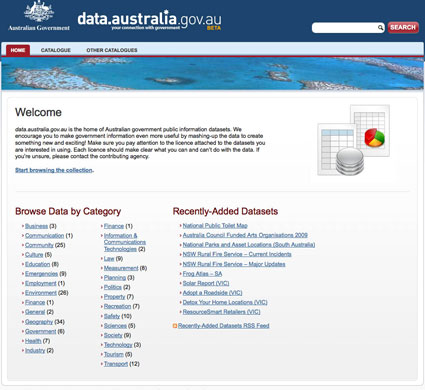Screen dimensions: 425x390
Task: Click the spreadsheet and database illustration
Action: click(354, 140)
